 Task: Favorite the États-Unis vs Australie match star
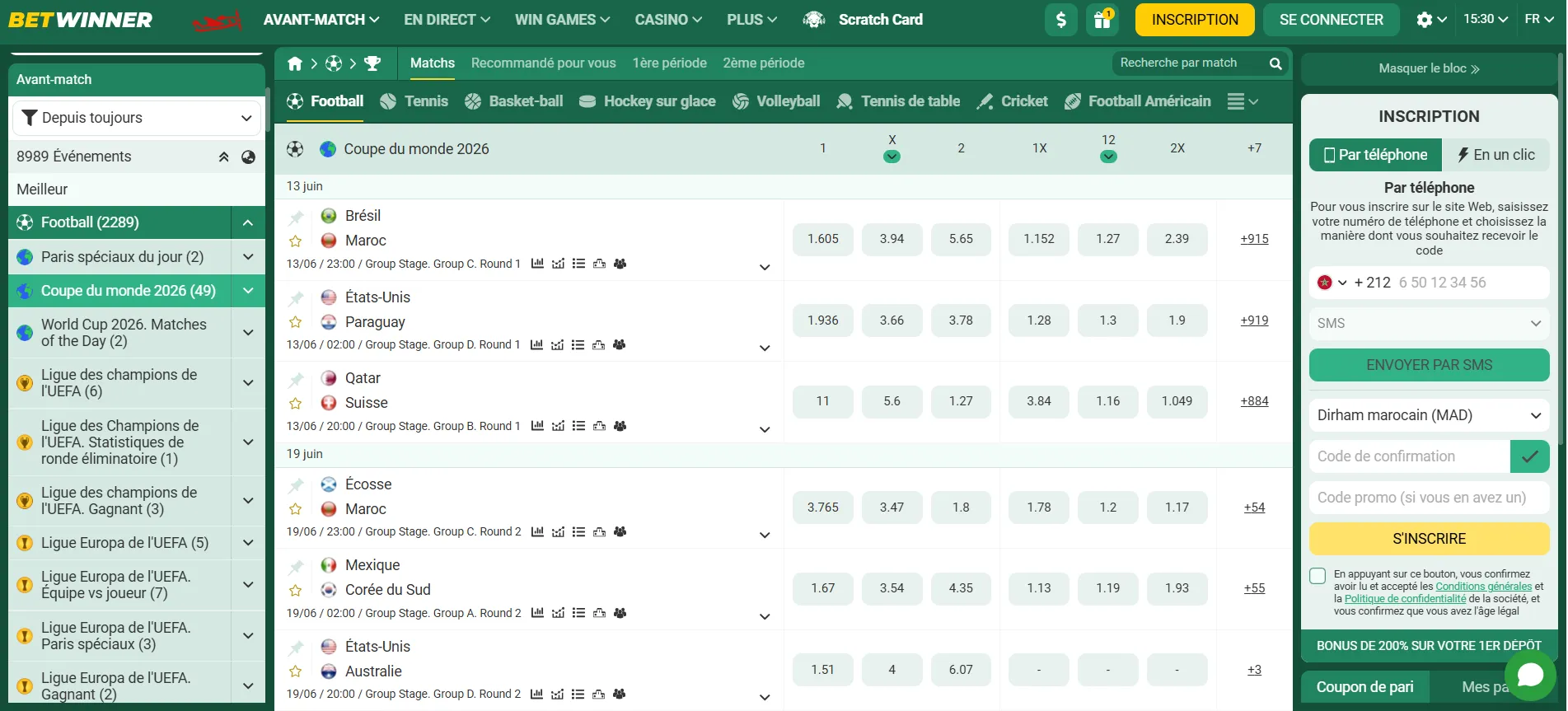click(x=295, y=671)
